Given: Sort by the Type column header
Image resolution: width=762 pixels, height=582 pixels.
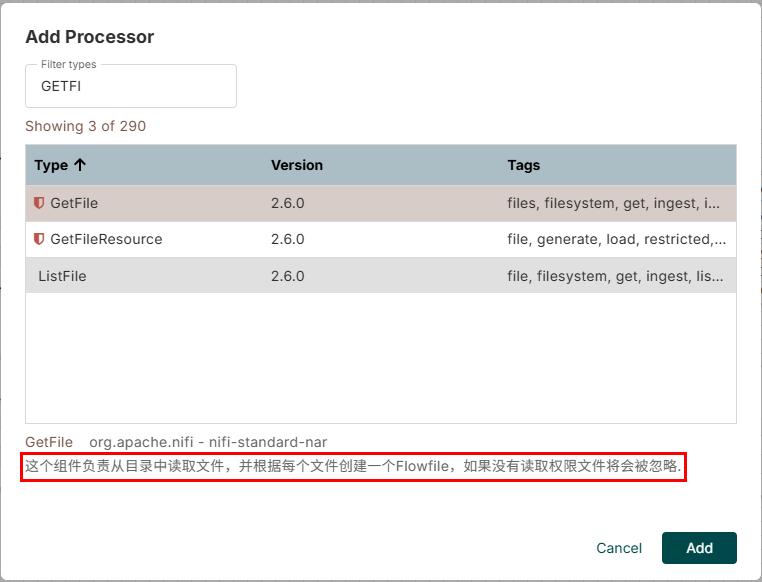Looking at the screenshot, I should pos(51,165).
